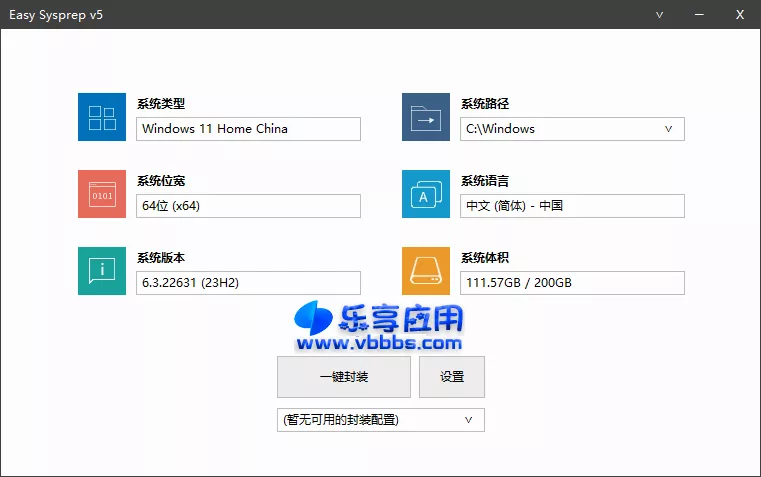Screen dimensions: 761x477
Task: Click the Windows 11 Home China field
Action: (248, 129)
